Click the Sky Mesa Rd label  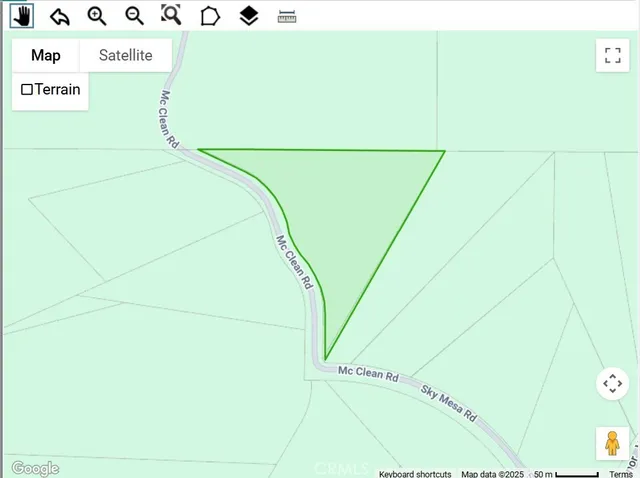[448, 401]
